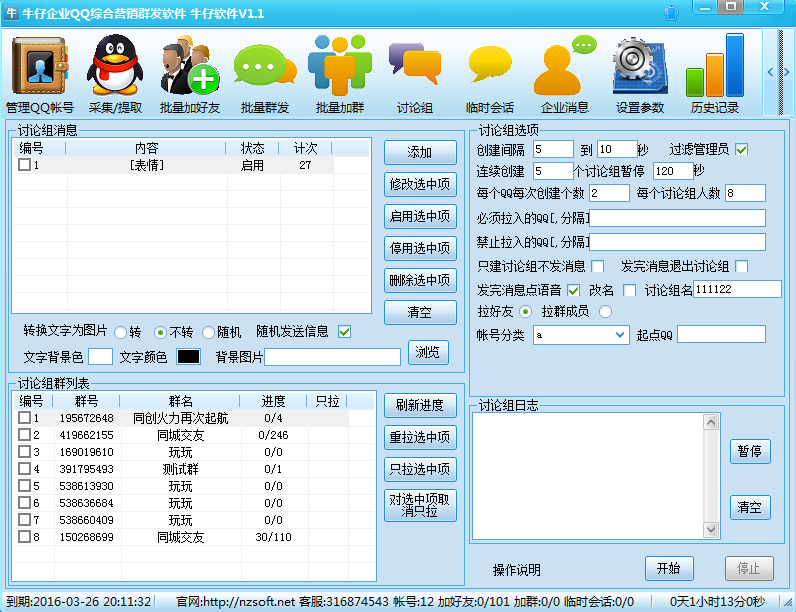Viewport: 796px width, 612px height.
Task: Click the 群号 column header
Action: pos(86,401)
